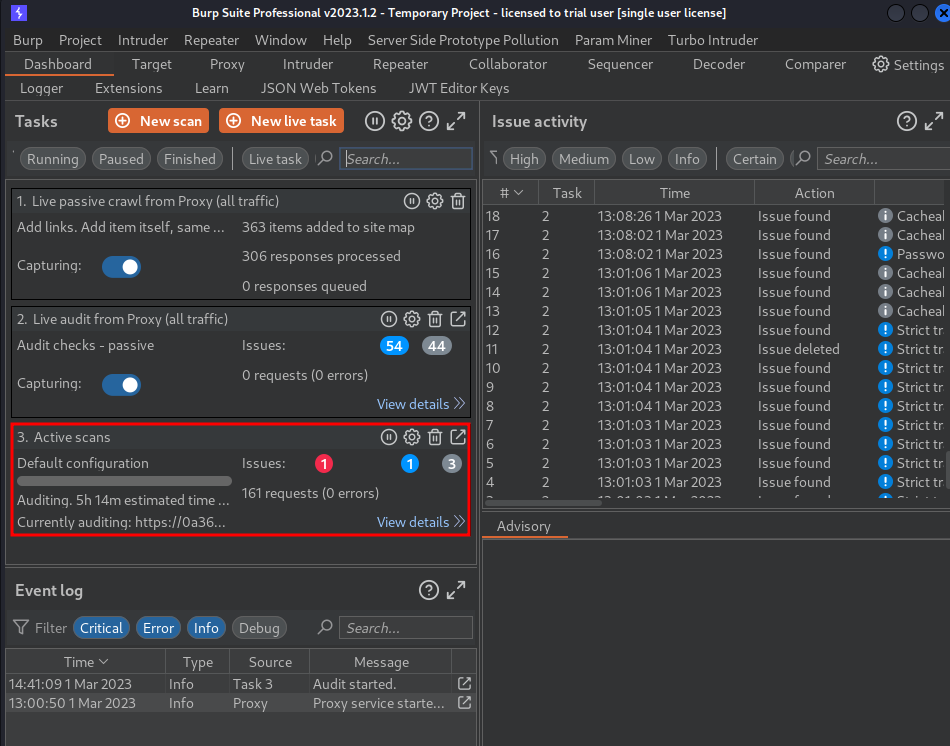Delete the Active scans task
The height and width of the screenshot is (746, 950).
tap(435, 437)
